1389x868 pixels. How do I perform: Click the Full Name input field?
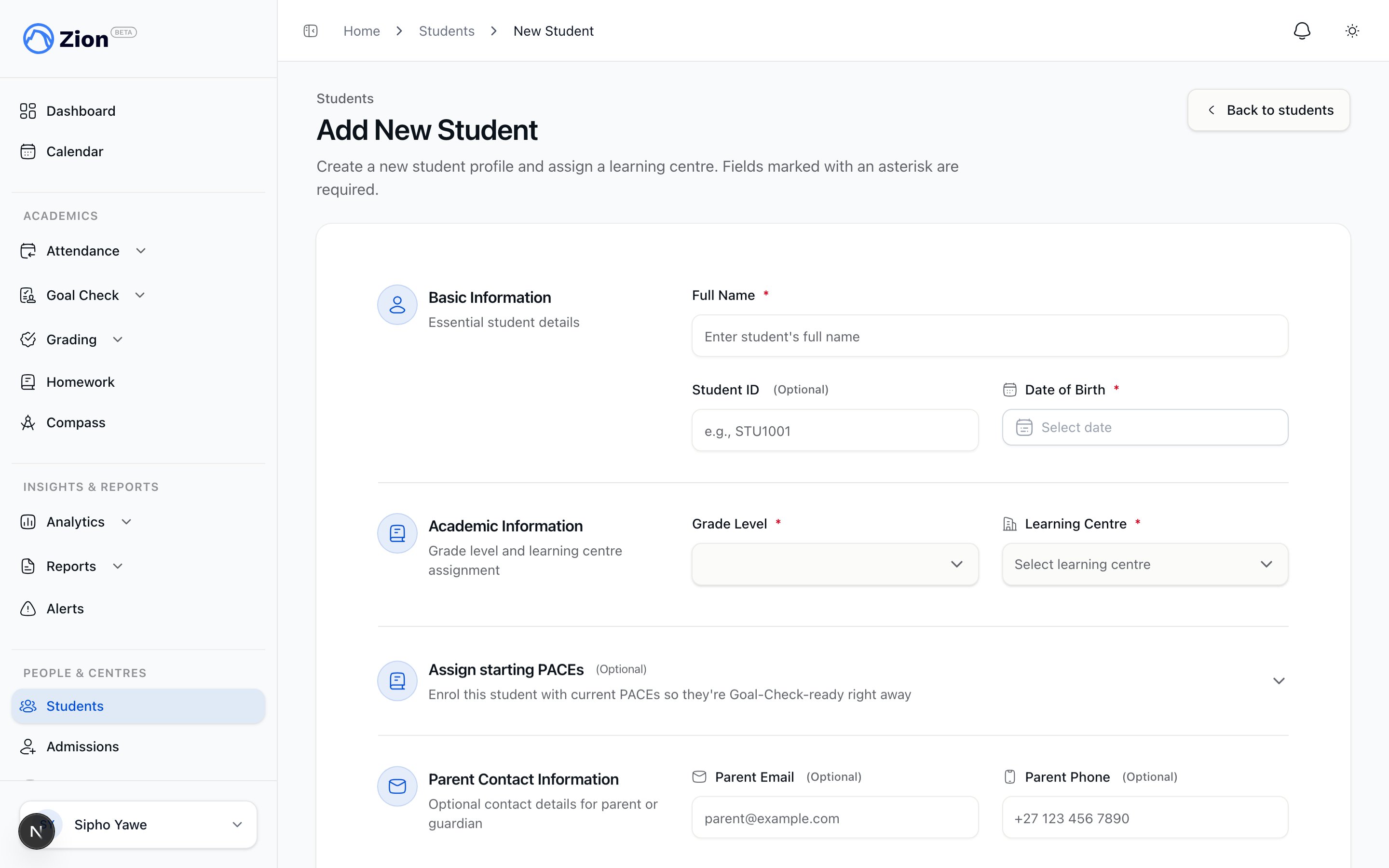click(x=990, y=336)
